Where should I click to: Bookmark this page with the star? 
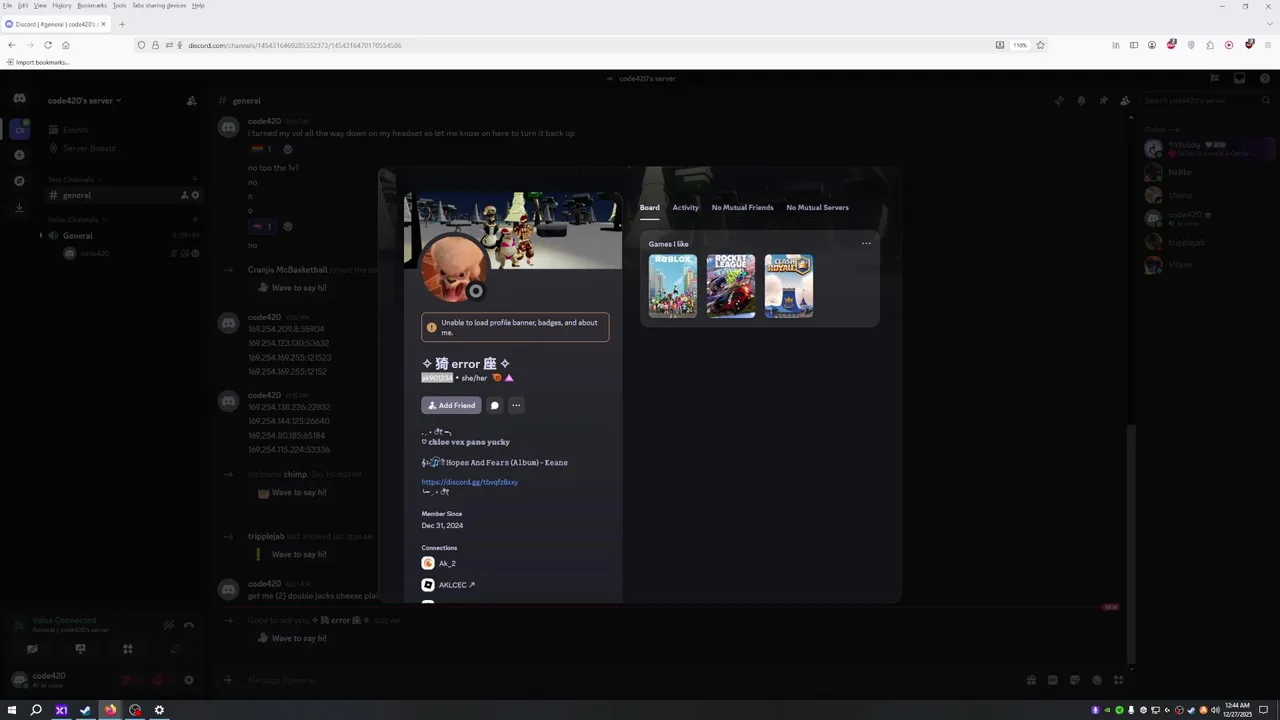1040,45
